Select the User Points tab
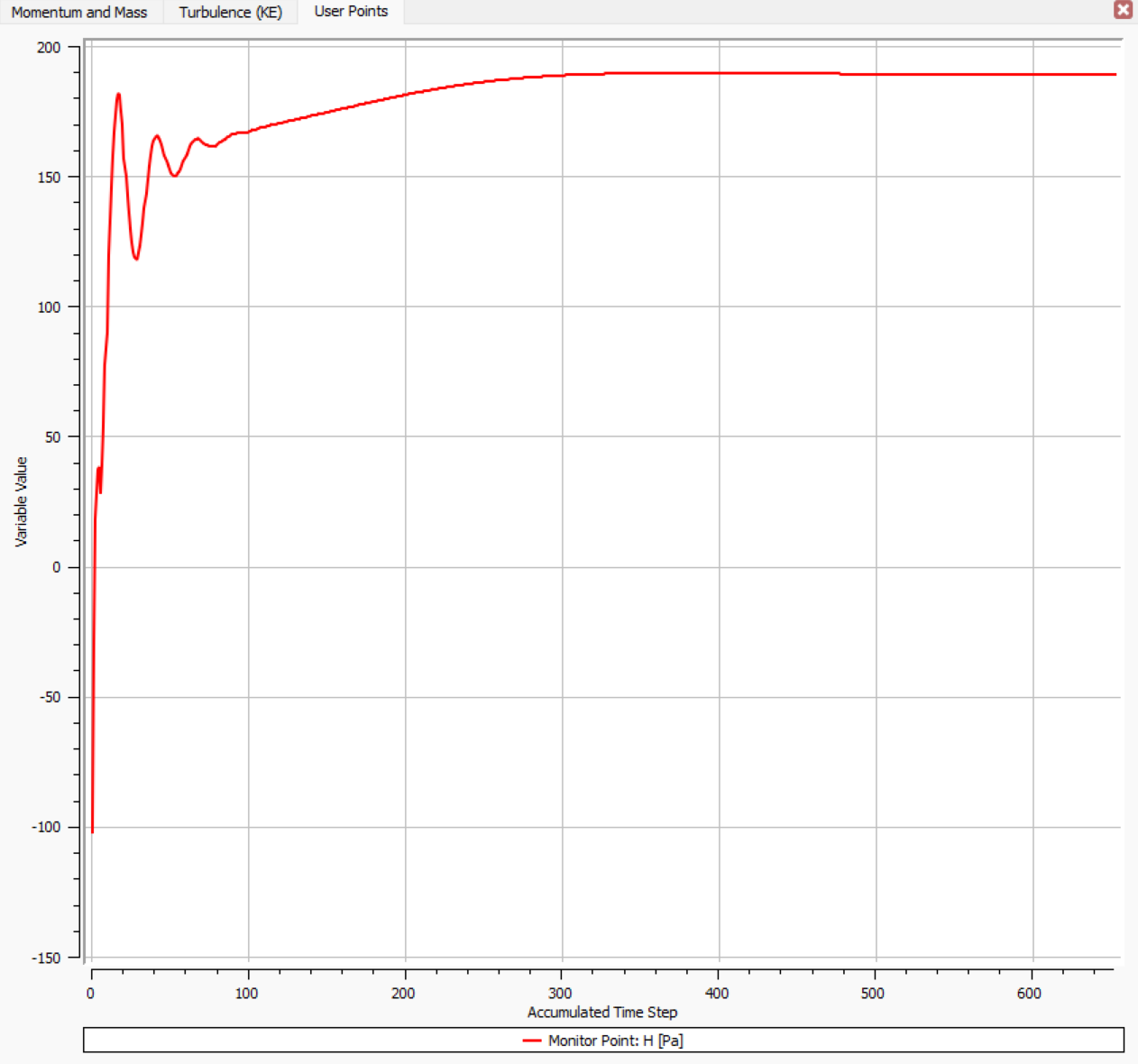The image size is (1138, 1064). tap(351, 12)
